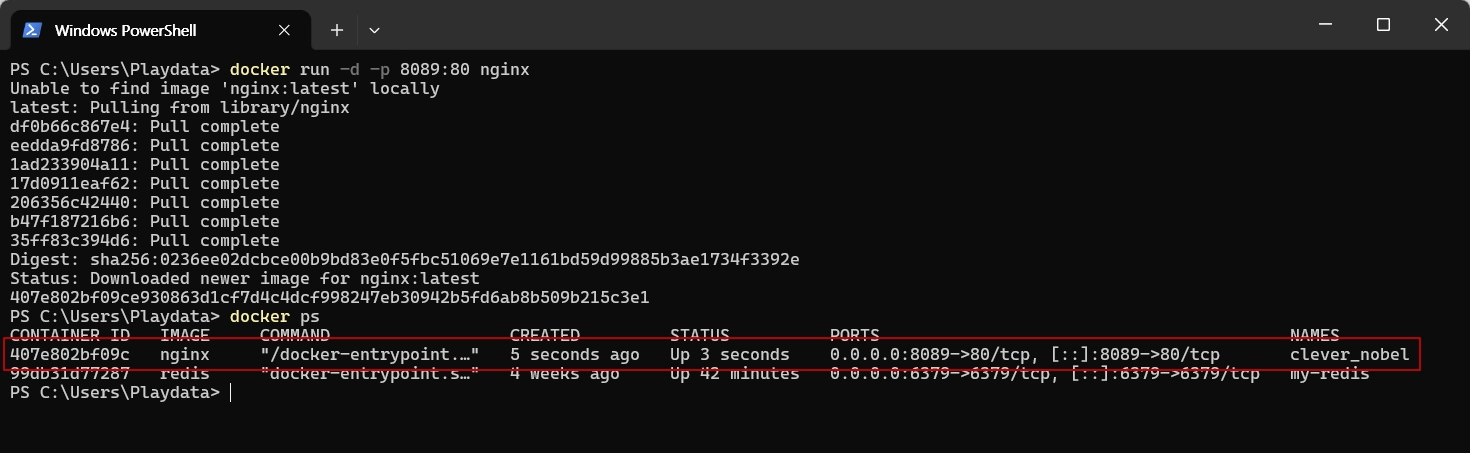Select the Windows PowerShell tab title

(x=126, y=30)
